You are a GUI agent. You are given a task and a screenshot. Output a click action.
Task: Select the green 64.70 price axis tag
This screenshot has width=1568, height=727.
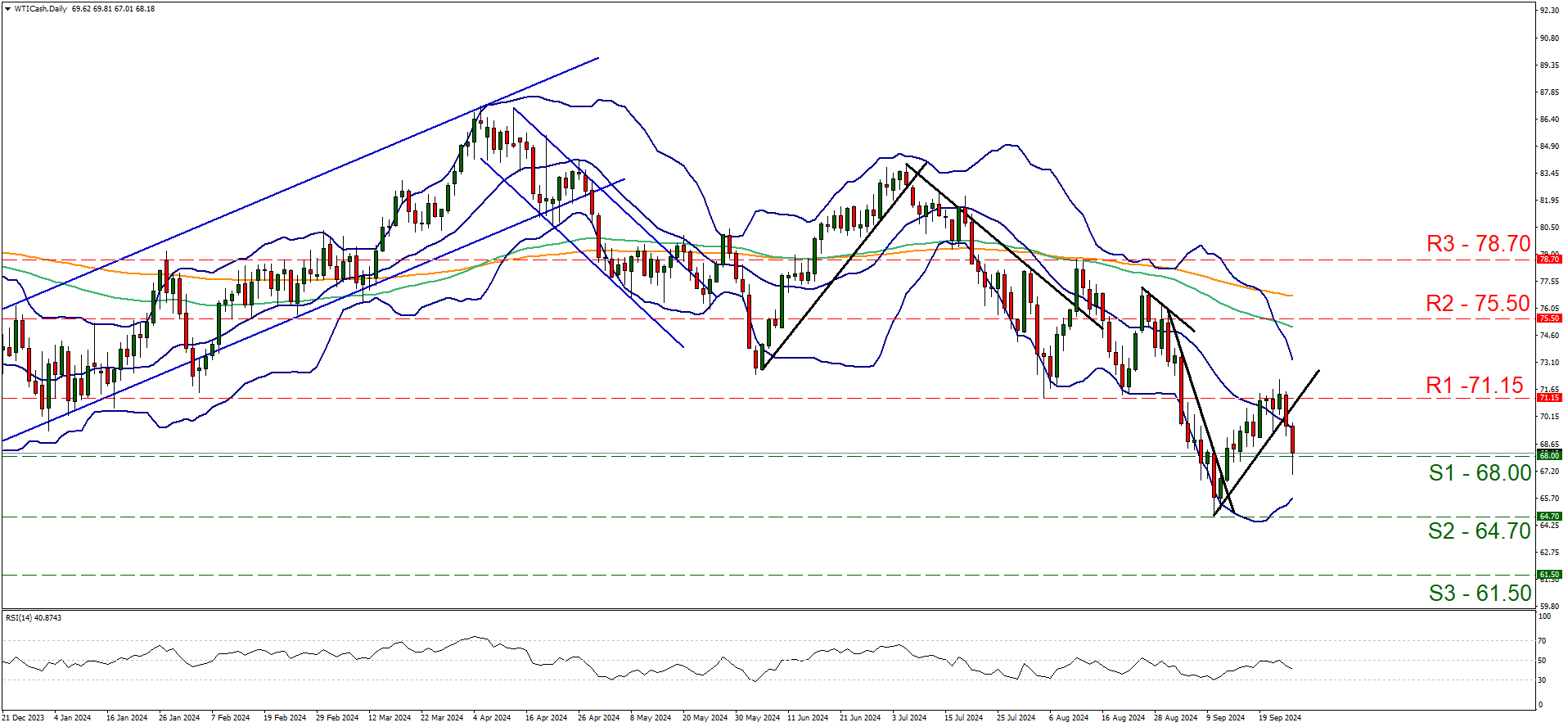point(1549,517)
